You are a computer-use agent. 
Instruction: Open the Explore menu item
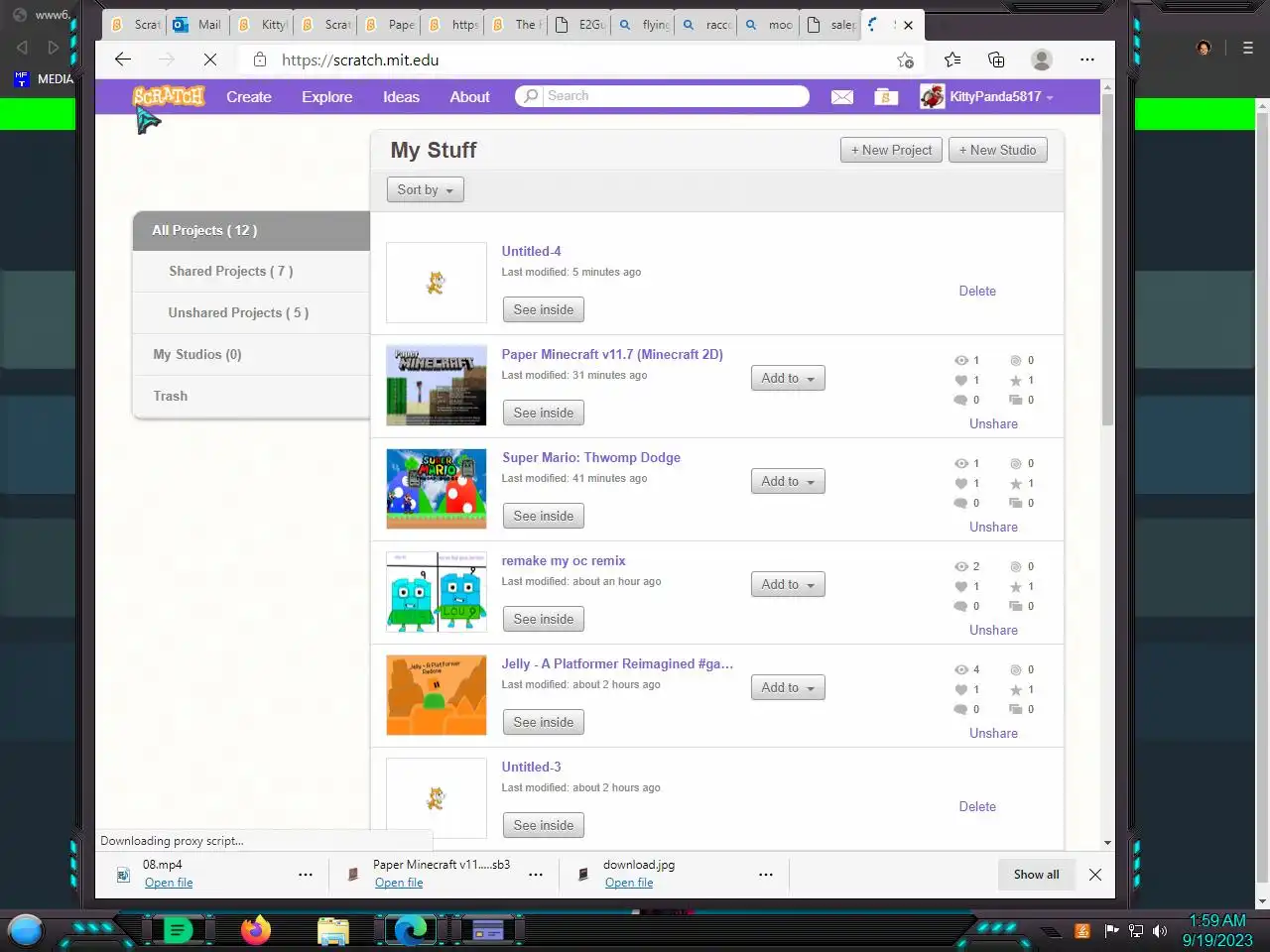tap(327, 96)
